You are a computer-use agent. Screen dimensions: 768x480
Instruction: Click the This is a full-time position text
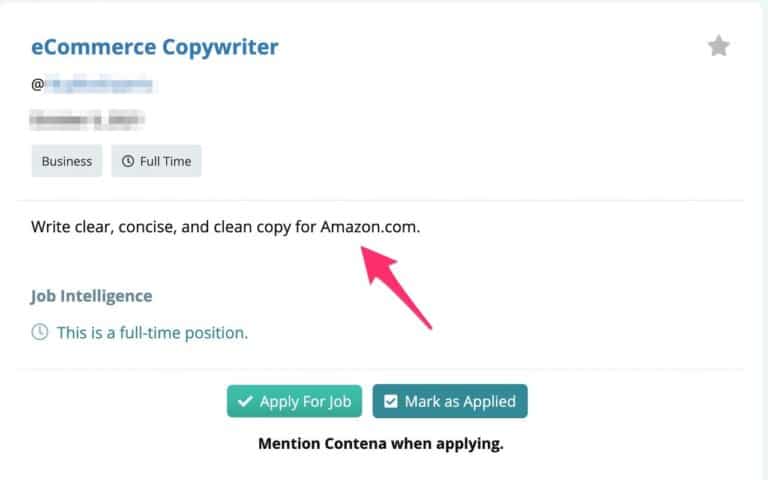pos(152,333)
